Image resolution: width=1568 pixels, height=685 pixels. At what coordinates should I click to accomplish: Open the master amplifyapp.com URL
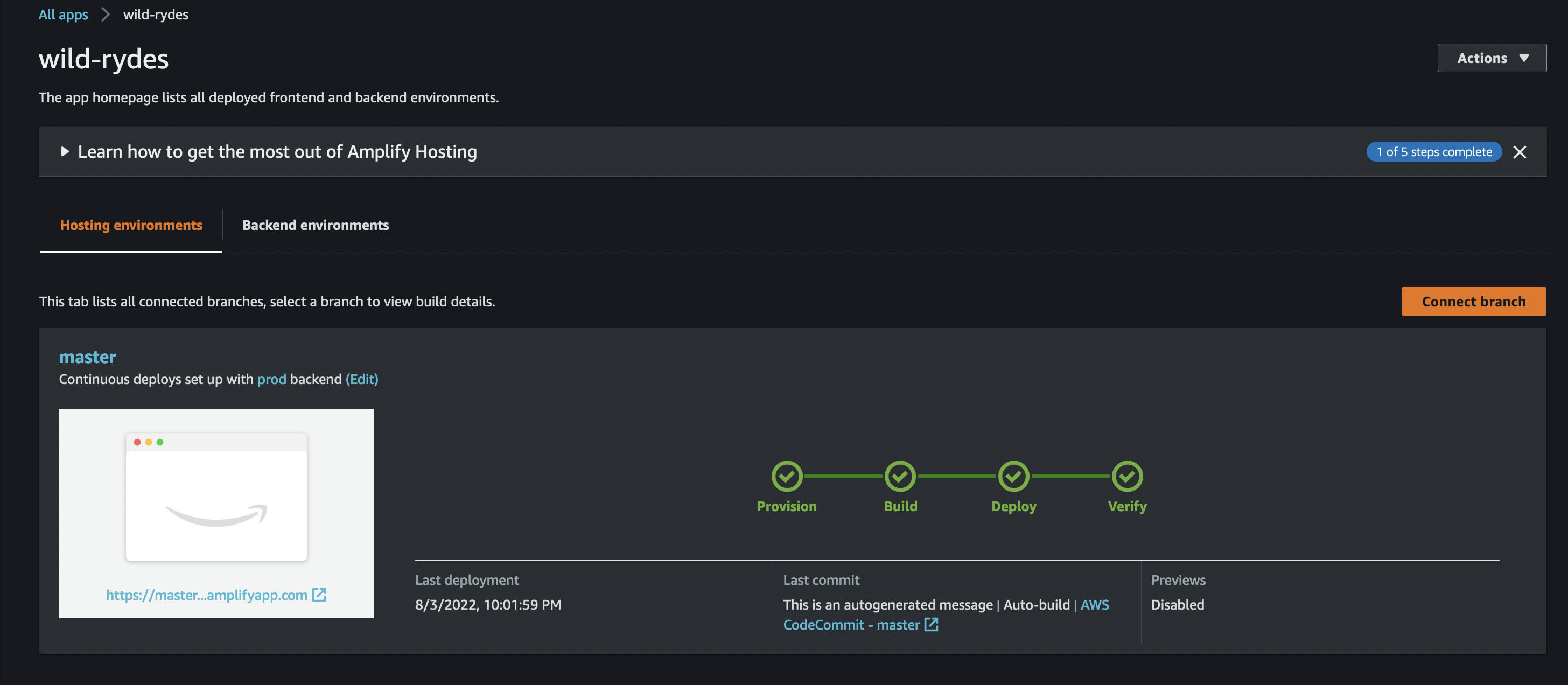tap(206, 595)
